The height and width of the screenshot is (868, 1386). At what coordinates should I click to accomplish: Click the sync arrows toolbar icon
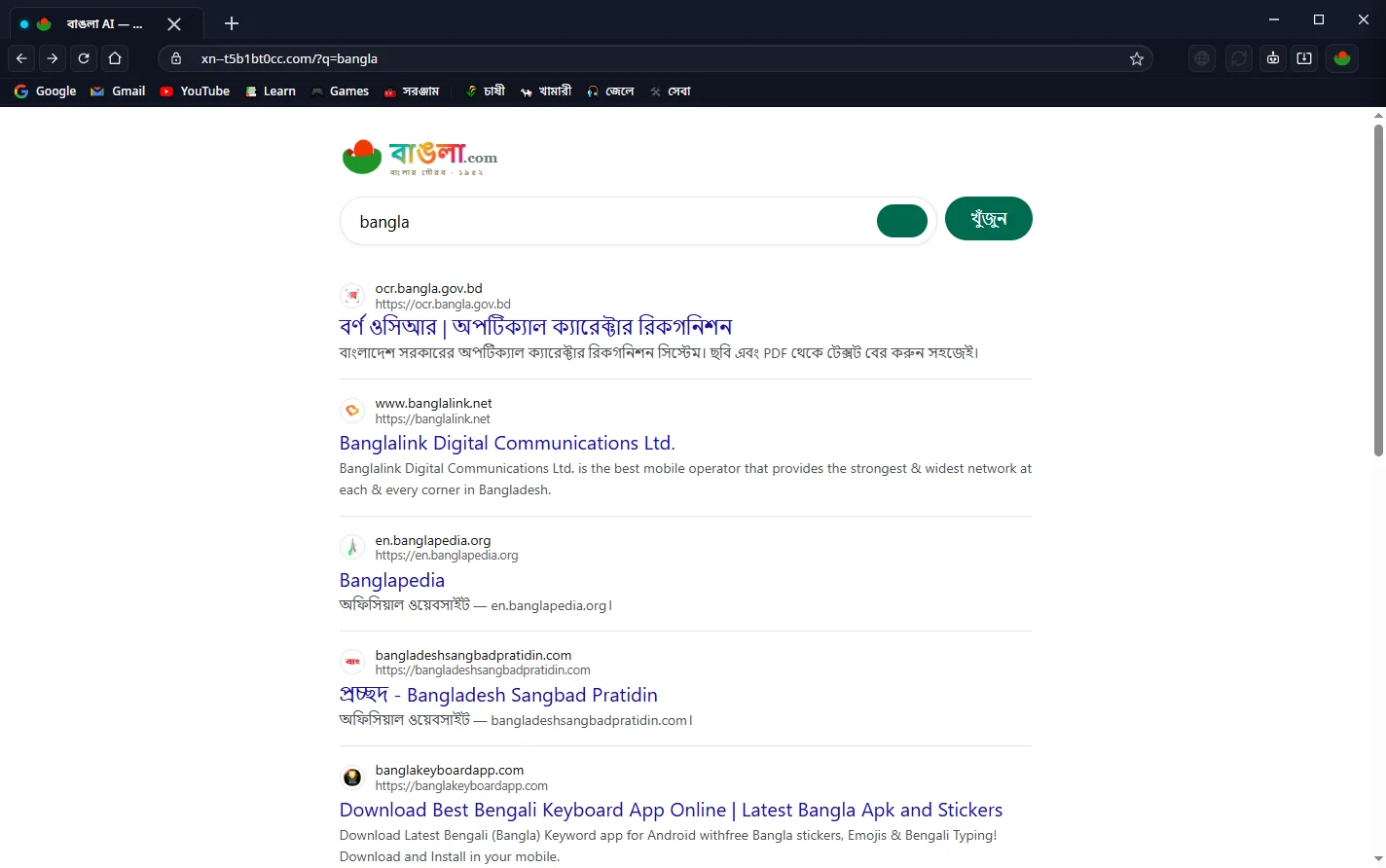click(x=1239, y=58)
